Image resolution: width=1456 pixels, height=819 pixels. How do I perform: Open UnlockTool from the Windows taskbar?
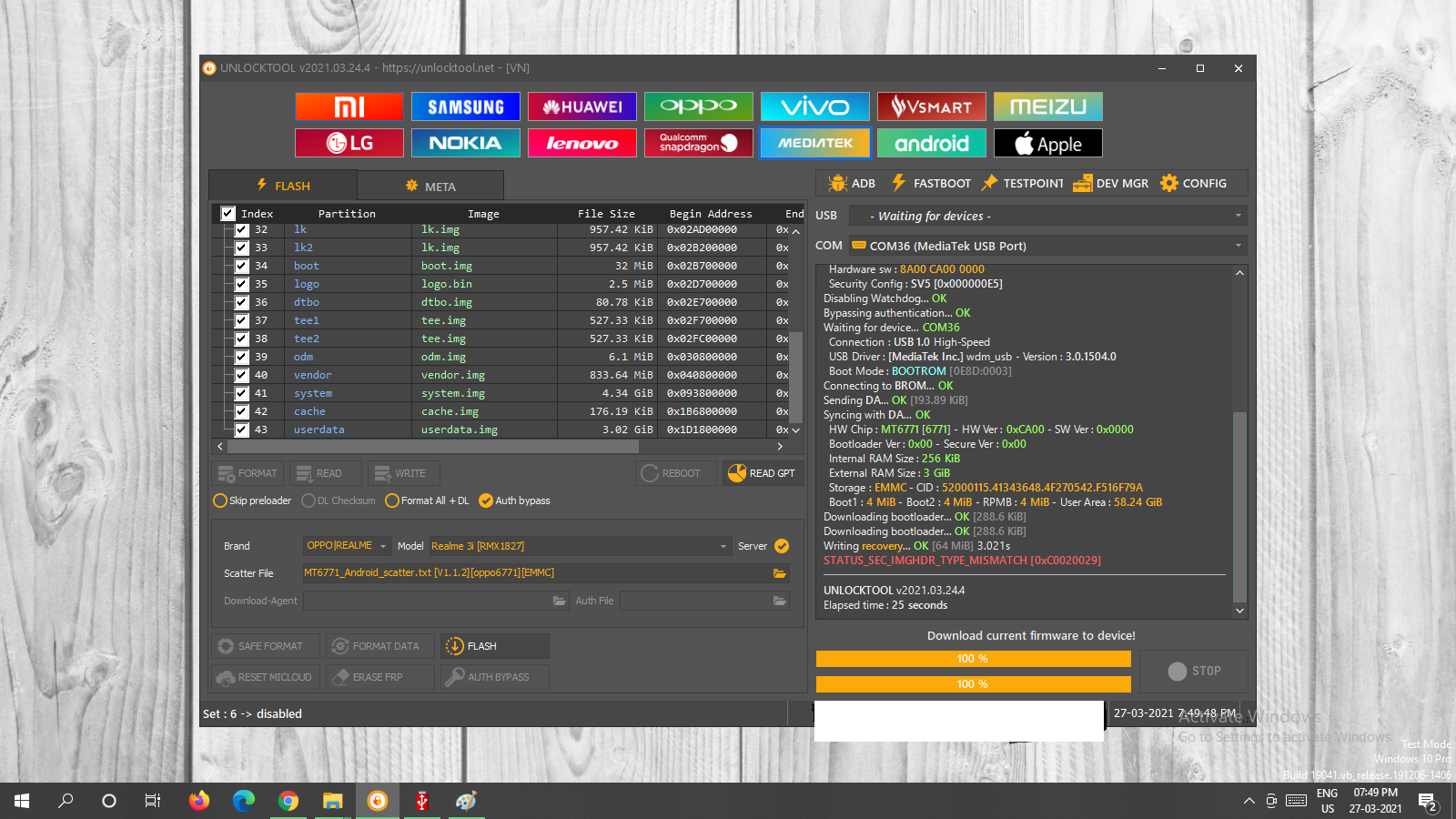[x=377, y=801]
